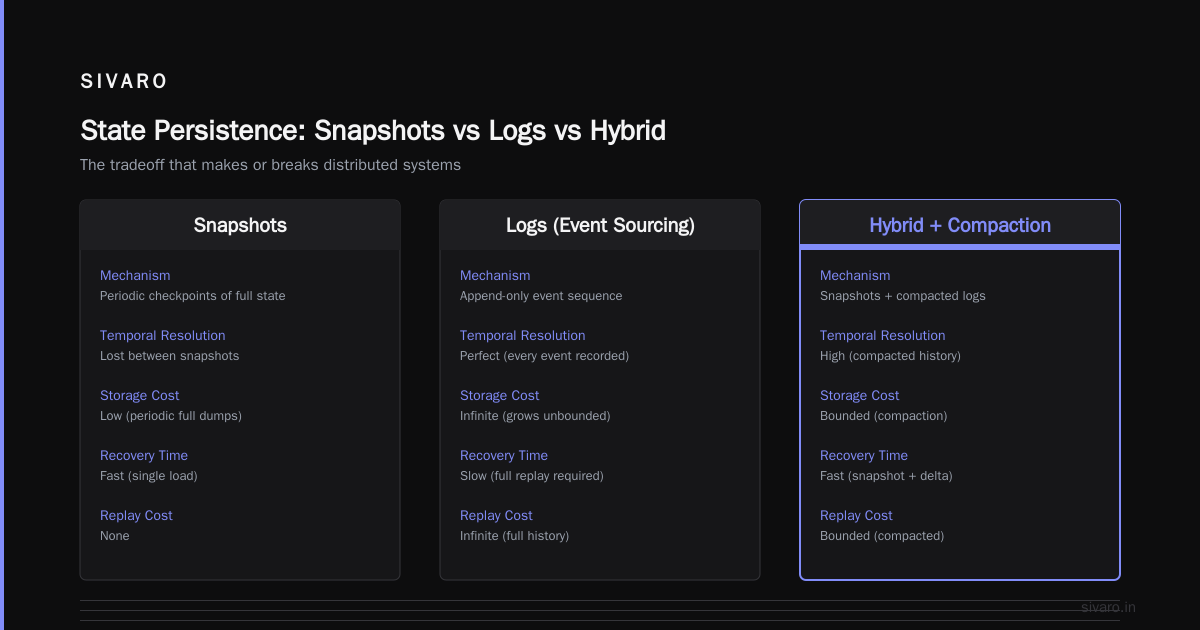
Task: Click Temporal Resolution in Logs card
Action: pyautogui.click(x=522, y=335)
